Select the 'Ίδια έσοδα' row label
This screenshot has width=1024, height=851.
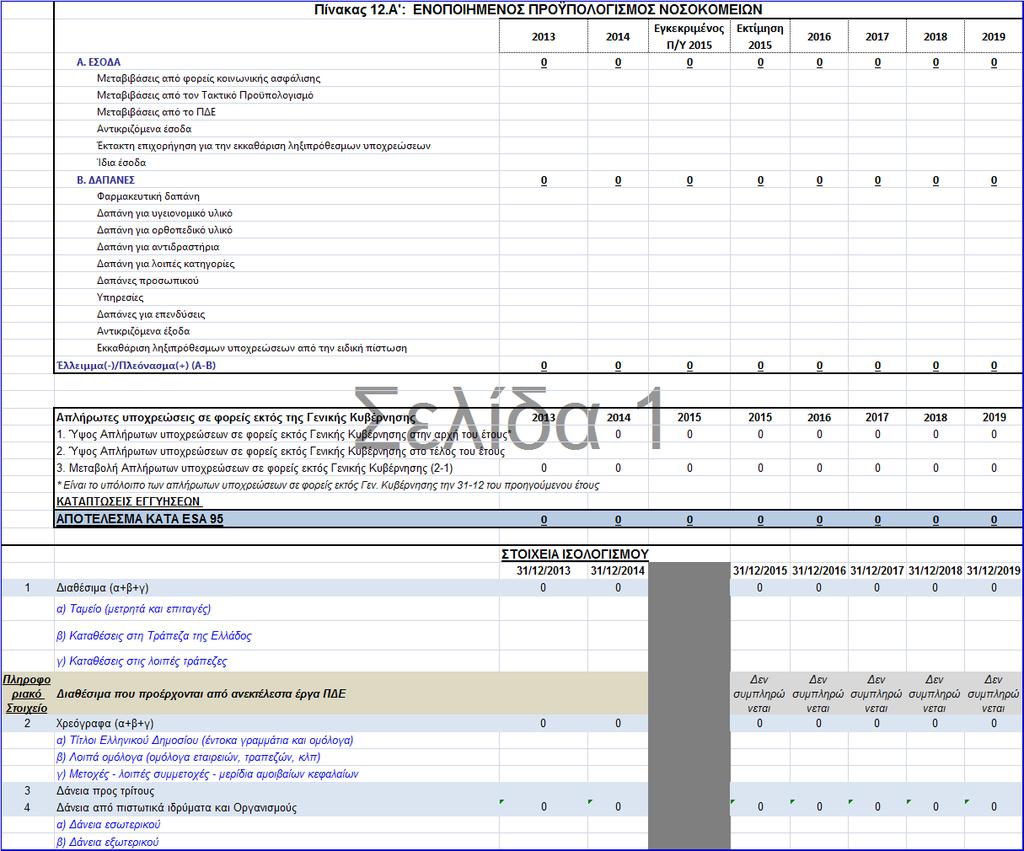121,163
